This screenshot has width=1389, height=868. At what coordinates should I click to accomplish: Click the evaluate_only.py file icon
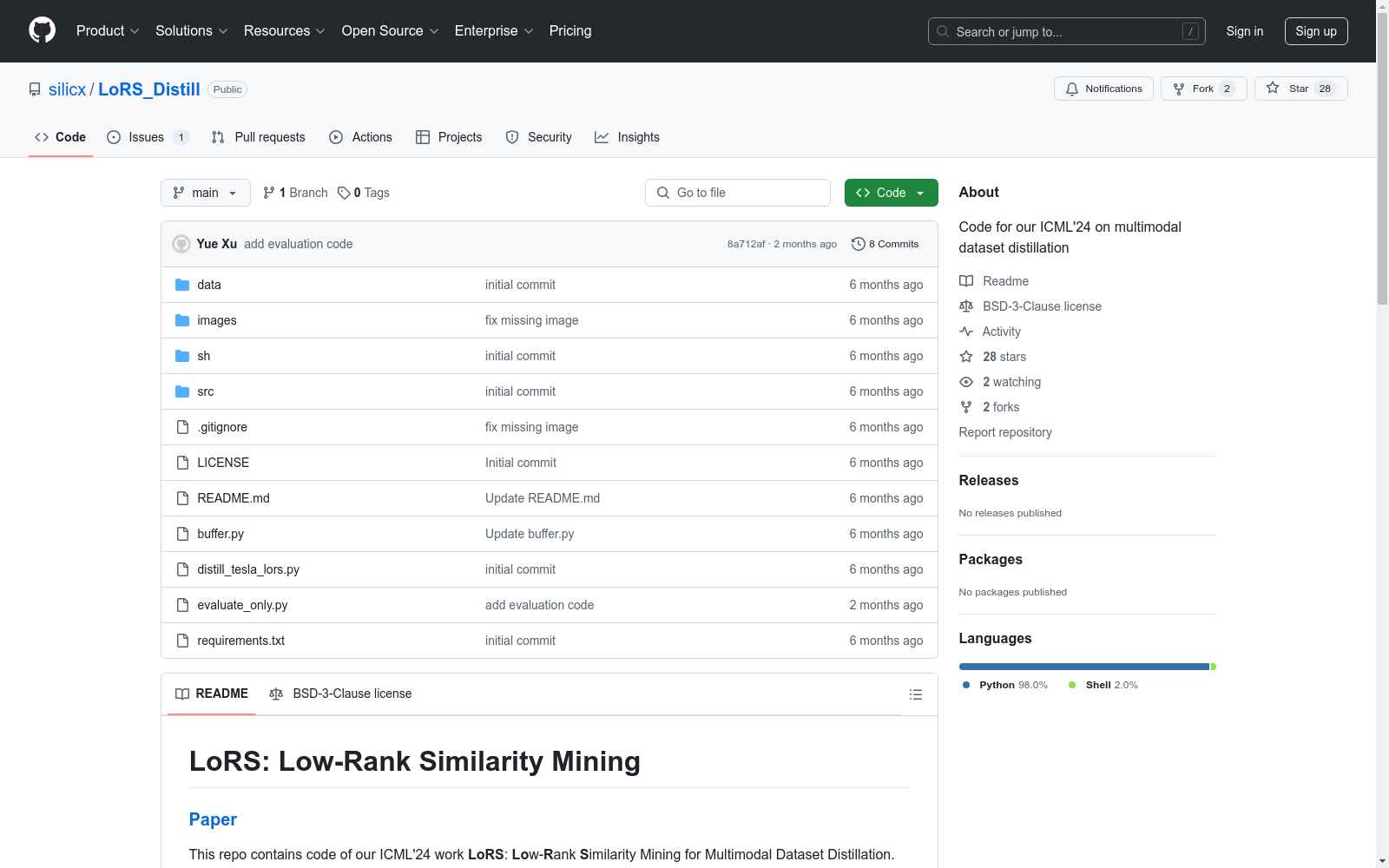(182, 605)
